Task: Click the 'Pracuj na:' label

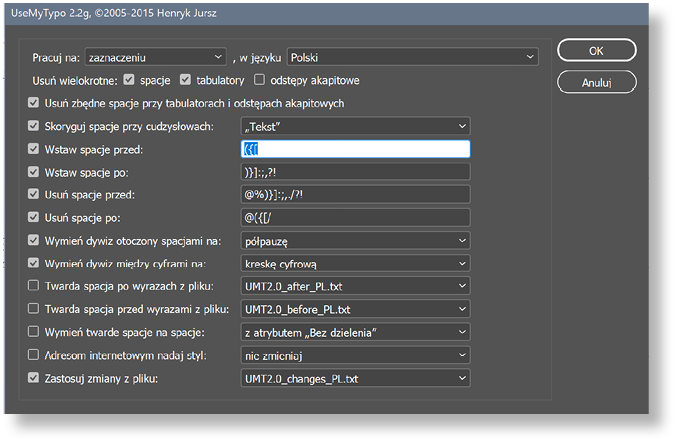Action: click(x=56, y=57)
